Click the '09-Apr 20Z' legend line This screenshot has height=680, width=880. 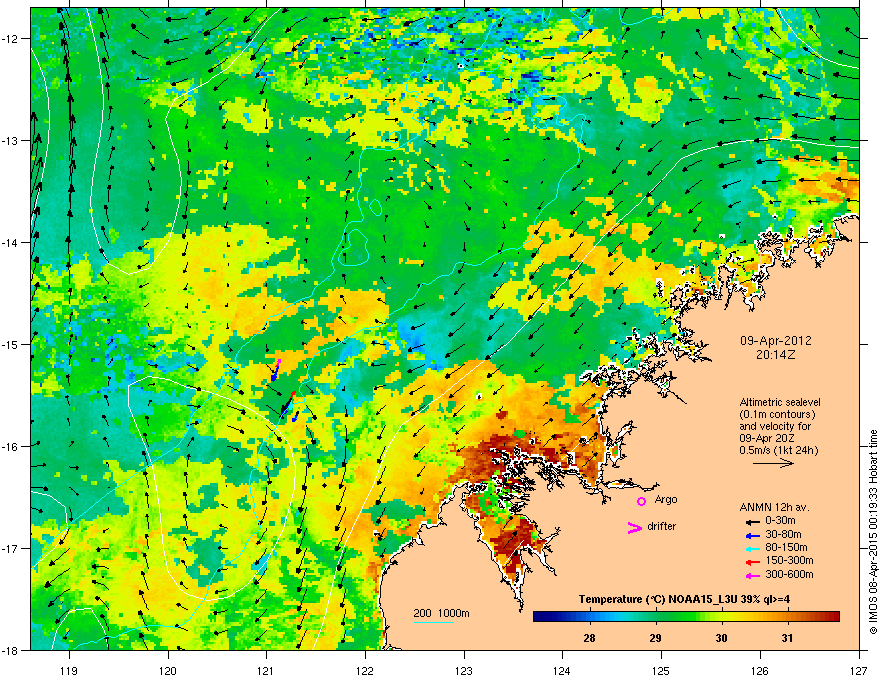click(x=768, y=438)
